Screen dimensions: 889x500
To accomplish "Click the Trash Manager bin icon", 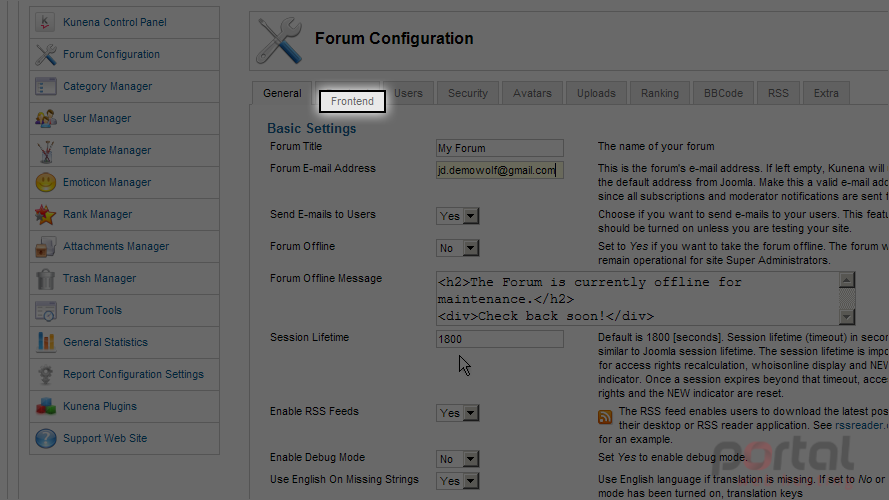I will click(x=45, y=278).
